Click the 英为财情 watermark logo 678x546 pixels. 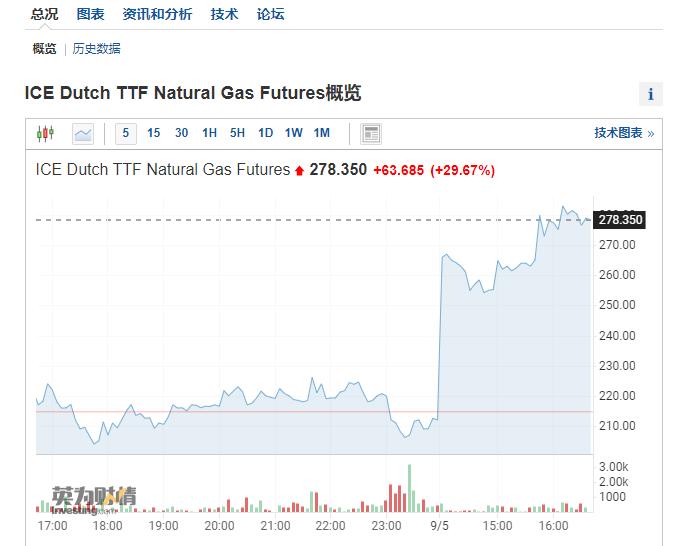[93, 498]
